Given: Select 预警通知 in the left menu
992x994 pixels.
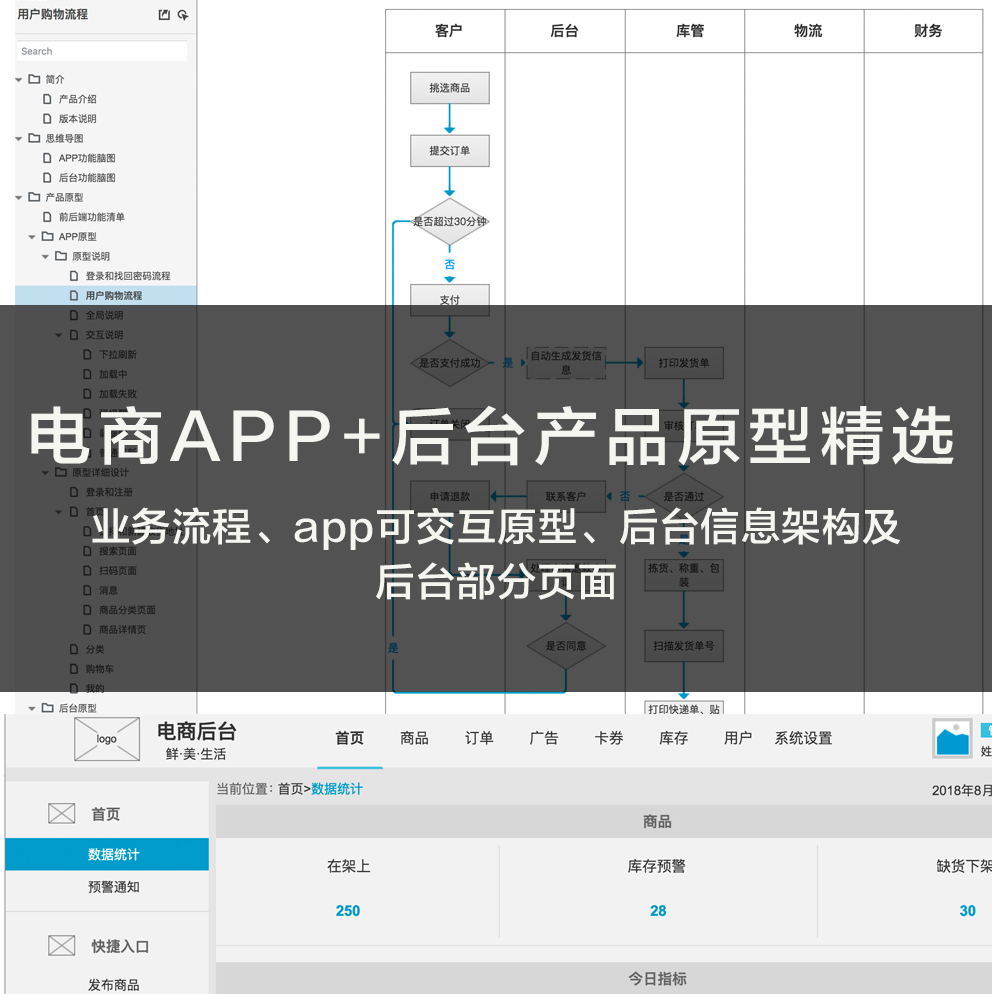Looking at the screenshot, I should pos(113,887).
